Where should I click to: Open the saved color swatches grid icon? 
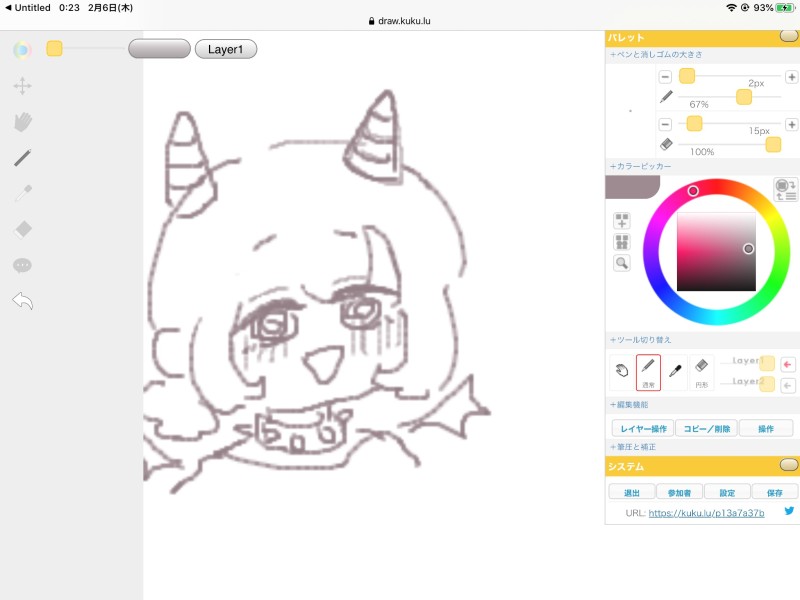[621, 242]
